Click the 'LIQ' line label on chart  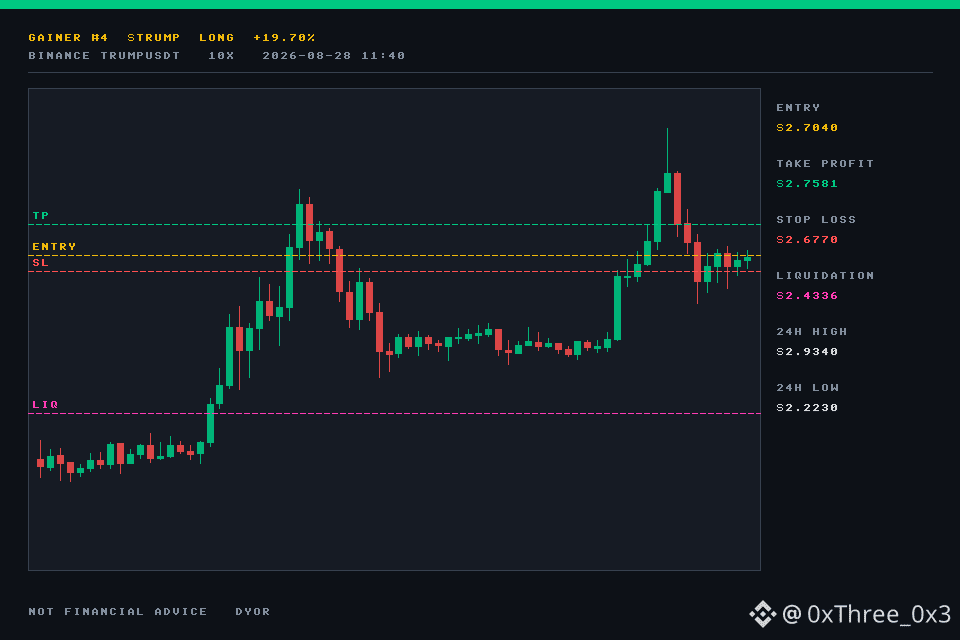[45, 405]
